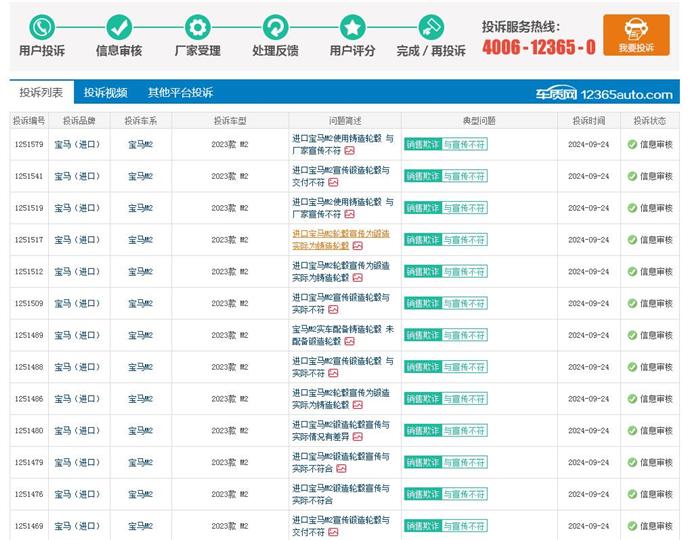Click date 2024-09-24 in row 1251486
The image size is (700, 540).
pyautogui.click(x=588, y=399)
